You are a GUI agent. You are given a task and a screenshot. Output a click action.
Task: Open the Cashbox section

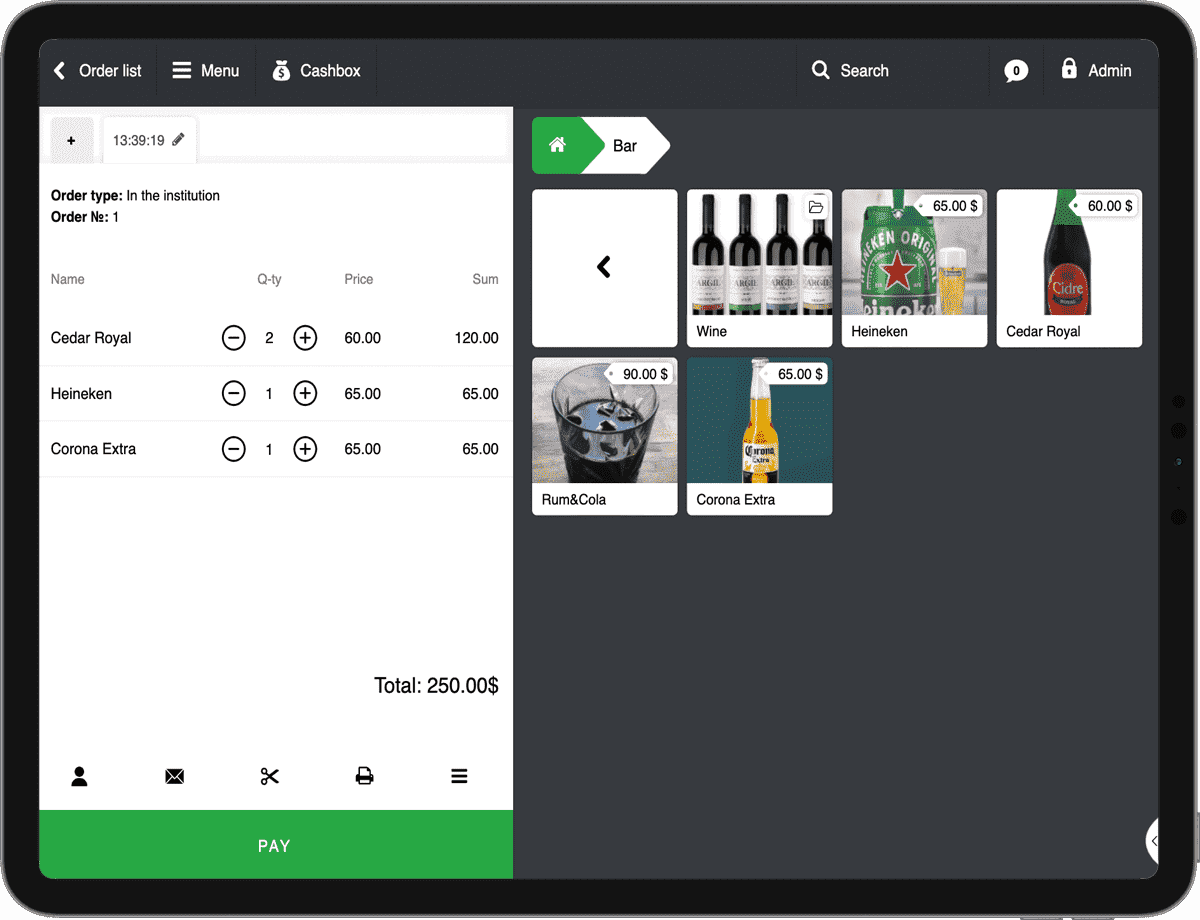(316, 71)
